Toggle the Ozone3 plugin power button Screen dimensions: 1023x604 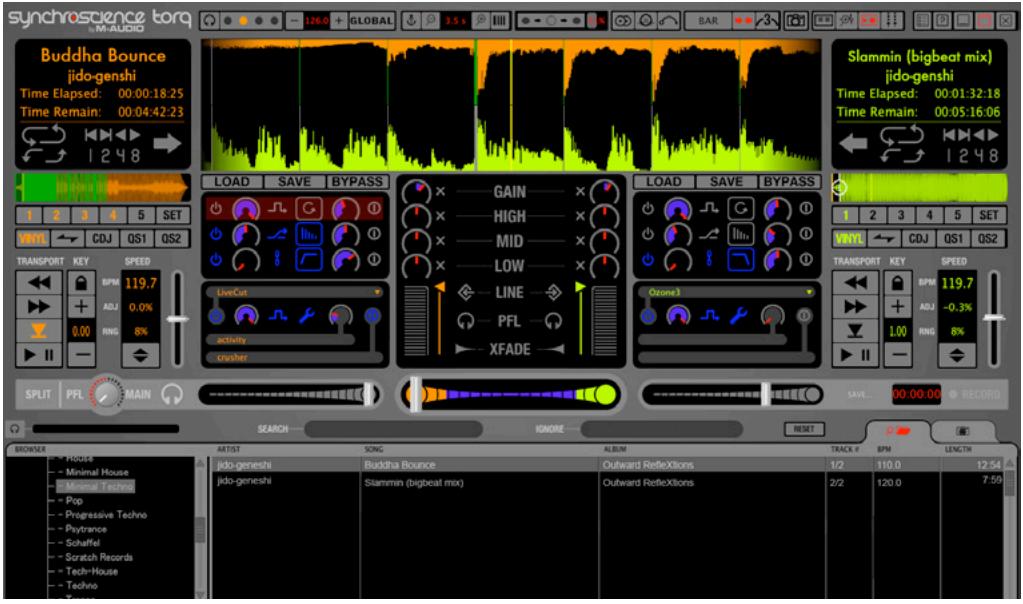pos(648,316)
